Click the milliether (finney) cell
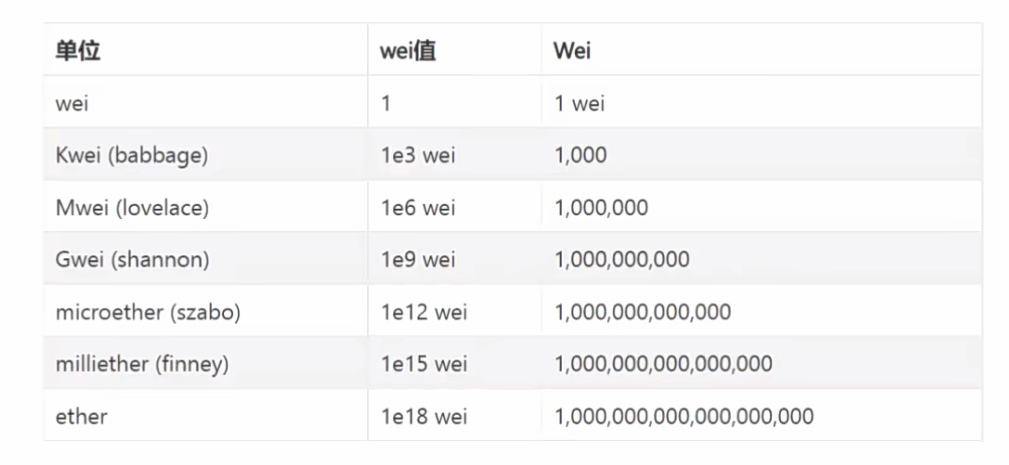Image resolution: width=1009 pixels, height=465 pixels. click(142, 364)
